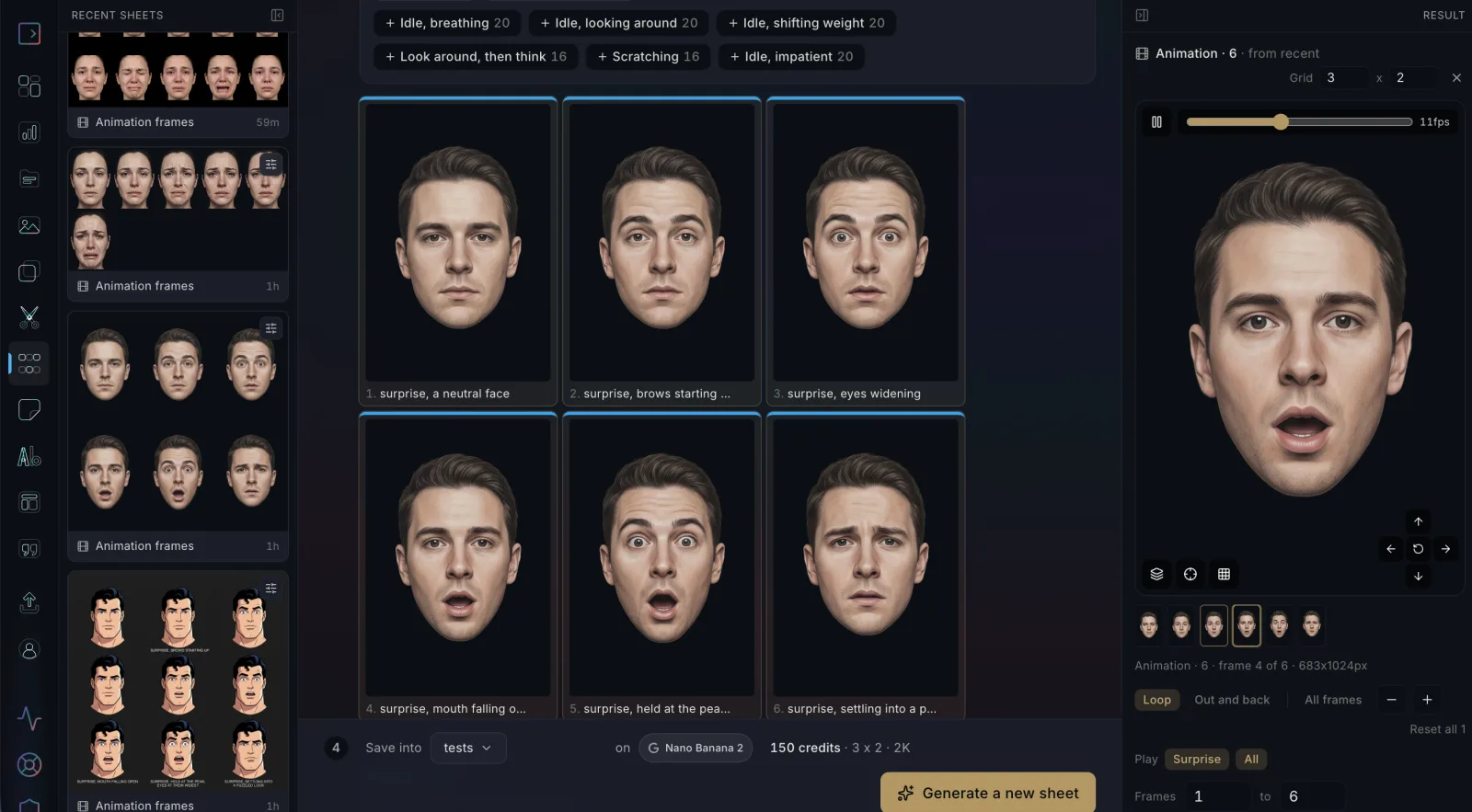
Task: Open the Ab text tool in sidebar
Action: (x=29, y=456)
